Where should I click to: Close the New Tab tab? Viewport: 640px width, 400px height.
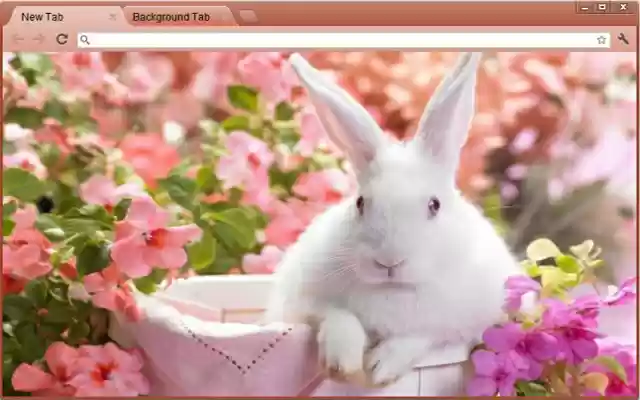click(113, 17)
